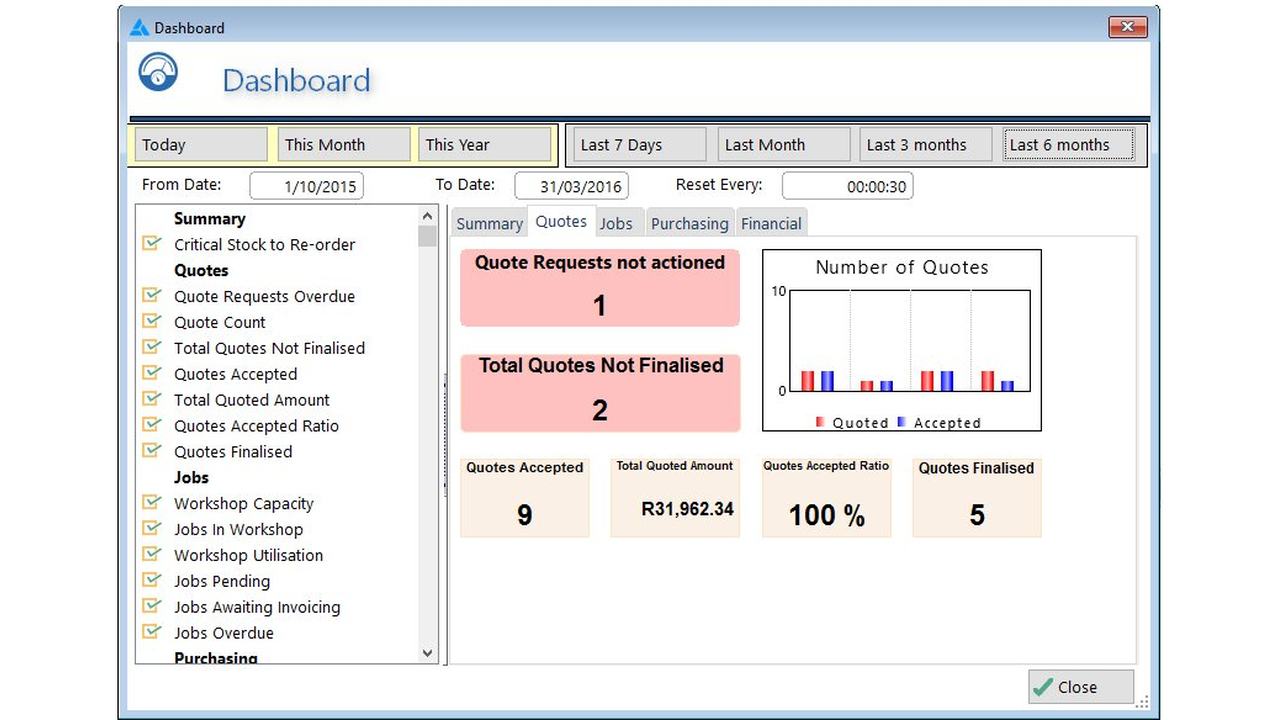The width and height of the screenshot is (1280, 720).
Task: Toggle Jobs Pending checkbox
Action: [152, 581]
